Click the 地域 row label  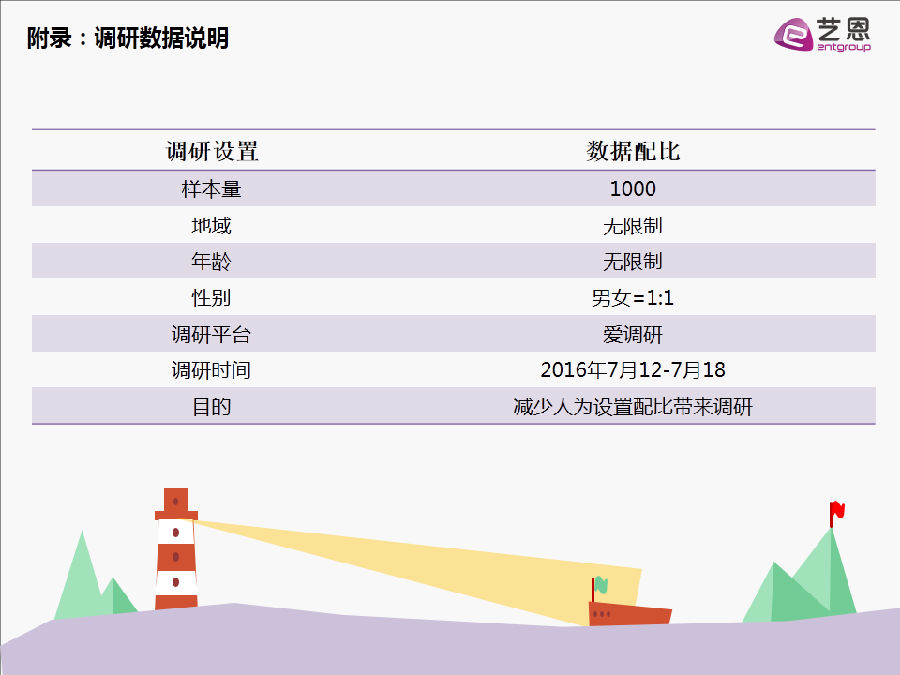tap(211, 226)
